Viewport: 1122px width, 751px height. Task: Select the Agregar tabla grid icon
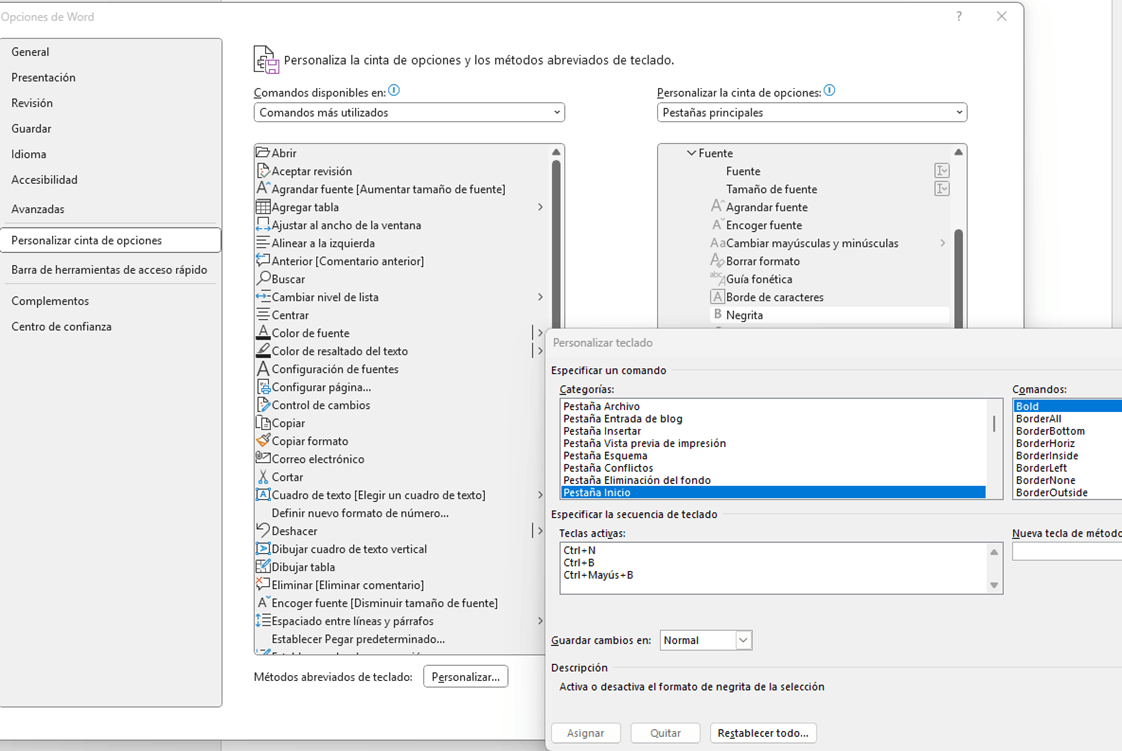263,207
